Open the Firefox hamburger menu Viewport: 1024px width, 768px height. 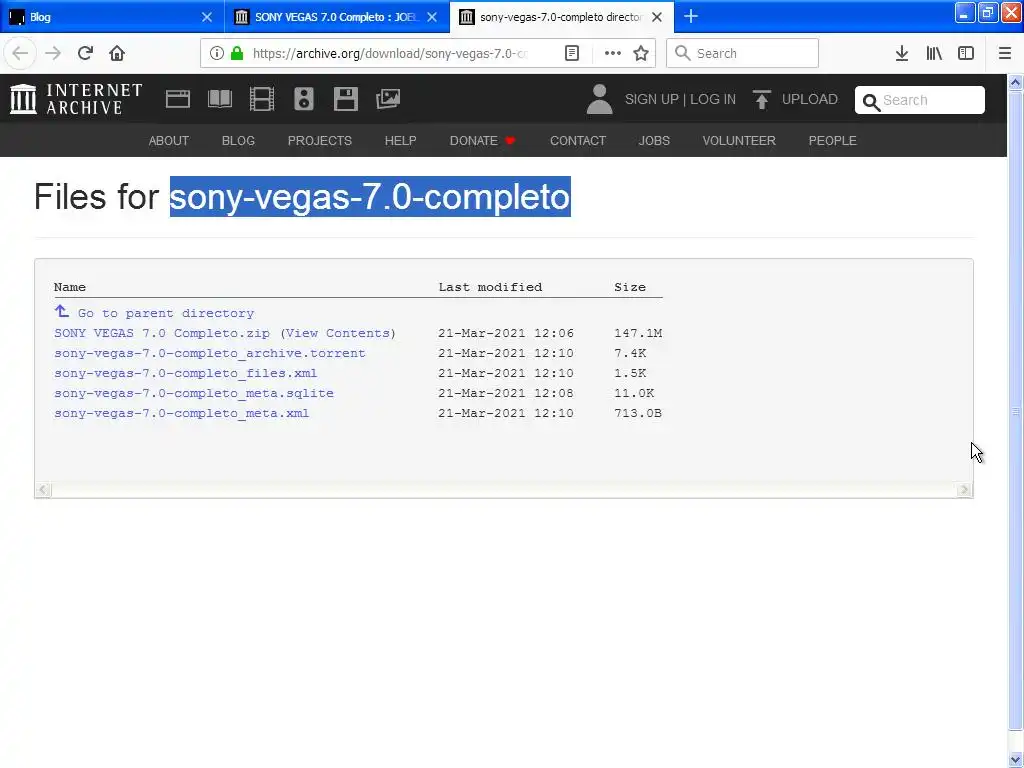pyautogui.click(x=1005, y=54)
